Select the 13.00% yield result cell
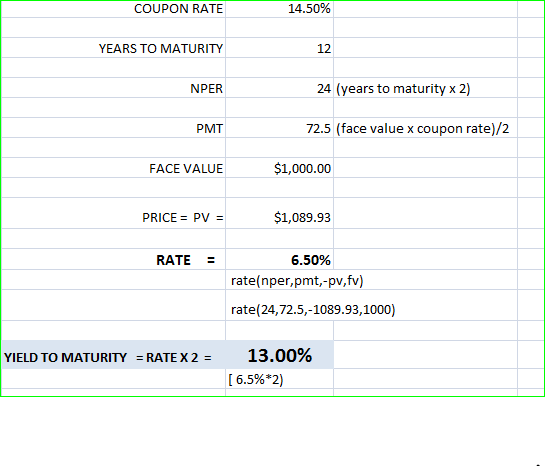Viewport: 545px width, 466px height. pos(279,355)
